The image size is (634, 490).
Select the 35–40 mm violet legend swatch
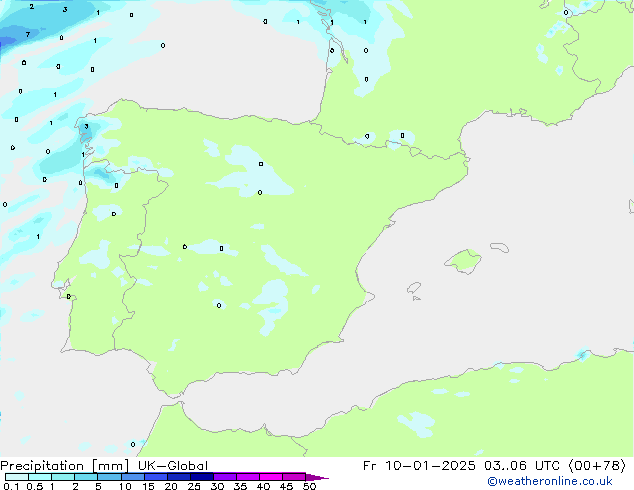[x=248, y=477]
